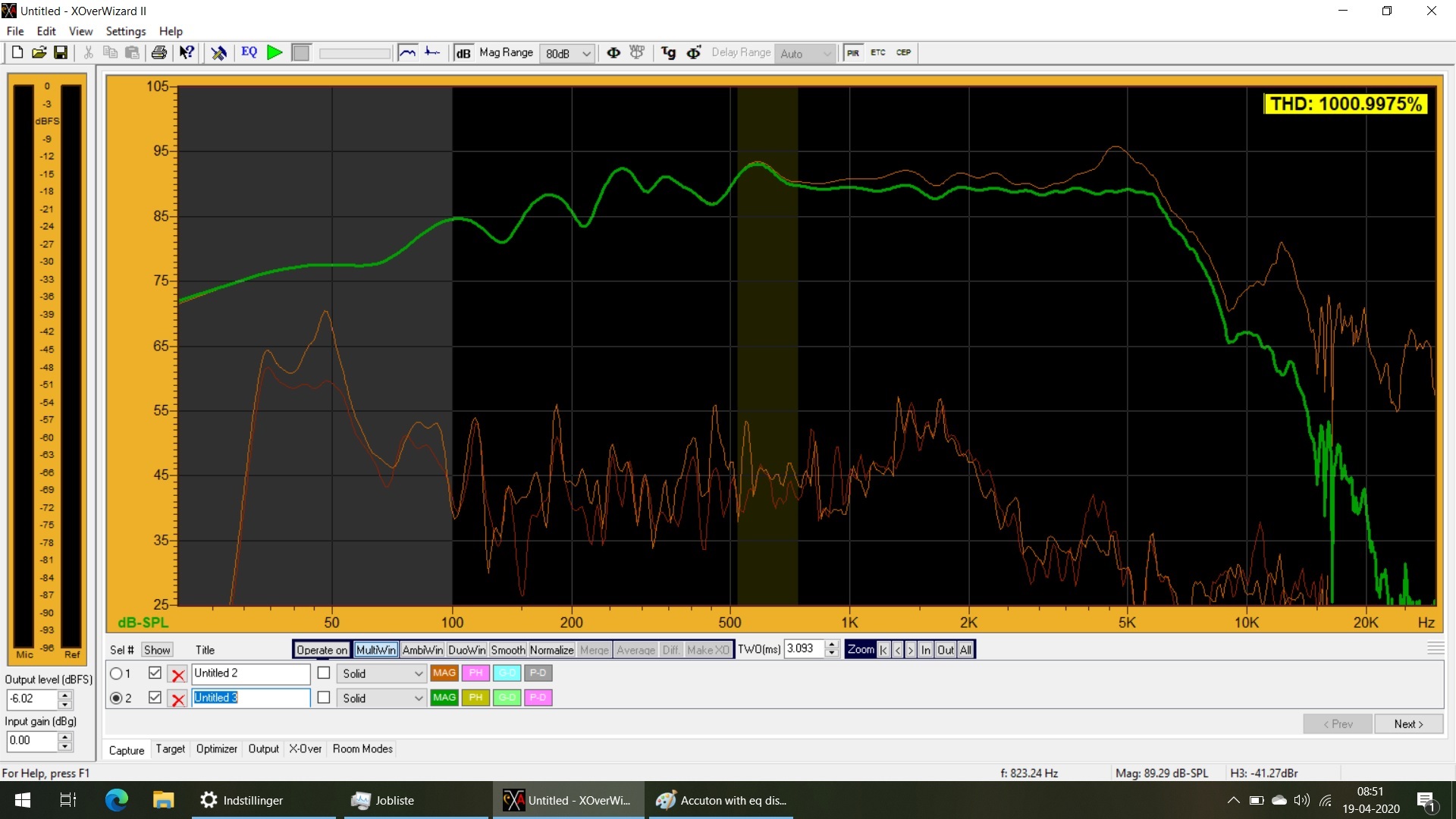Click the Print toolbar icon

click(x=158, y=52)
